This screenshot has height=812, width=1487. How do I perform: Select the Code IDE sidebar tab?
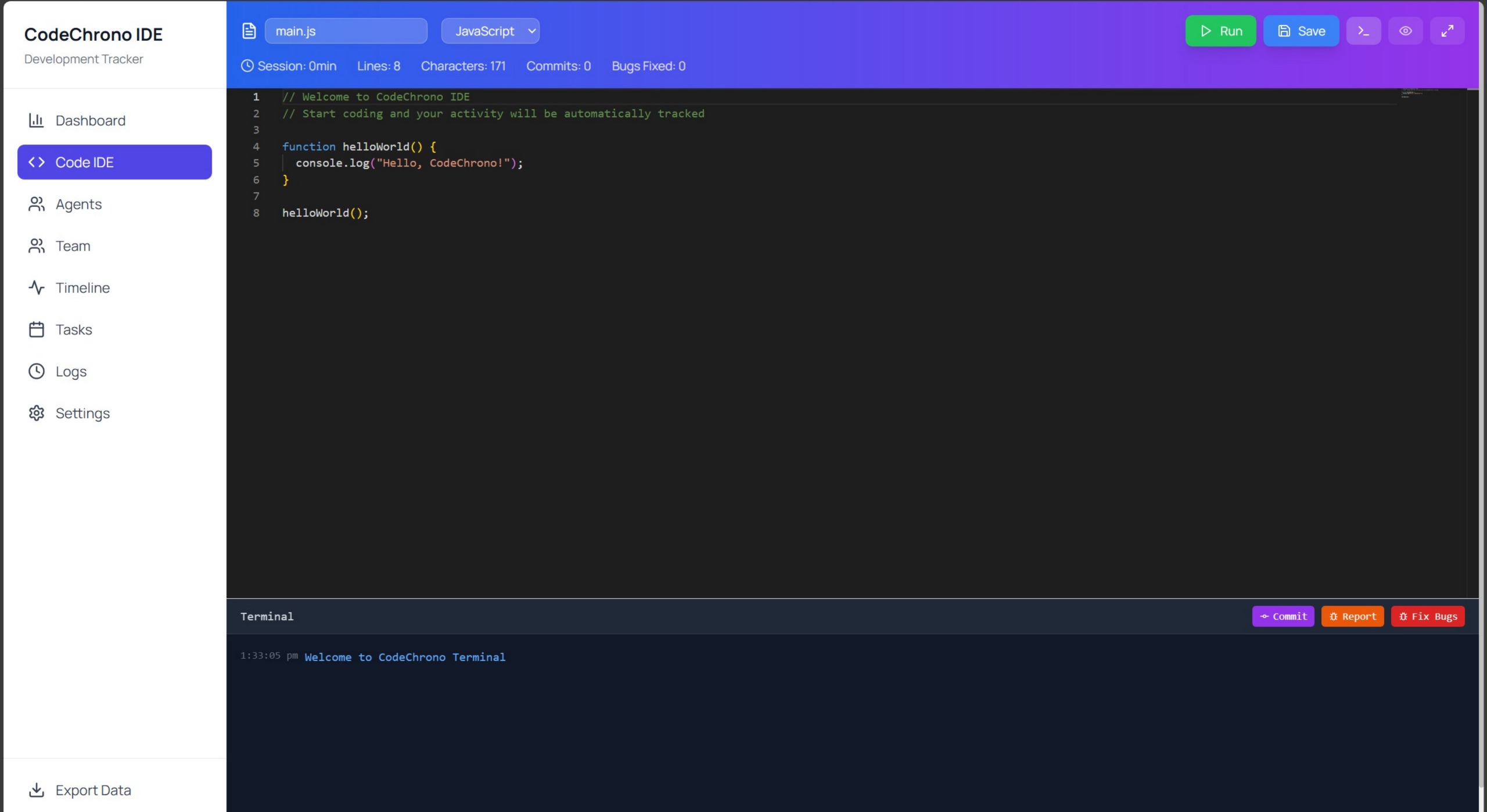[114, 162]
